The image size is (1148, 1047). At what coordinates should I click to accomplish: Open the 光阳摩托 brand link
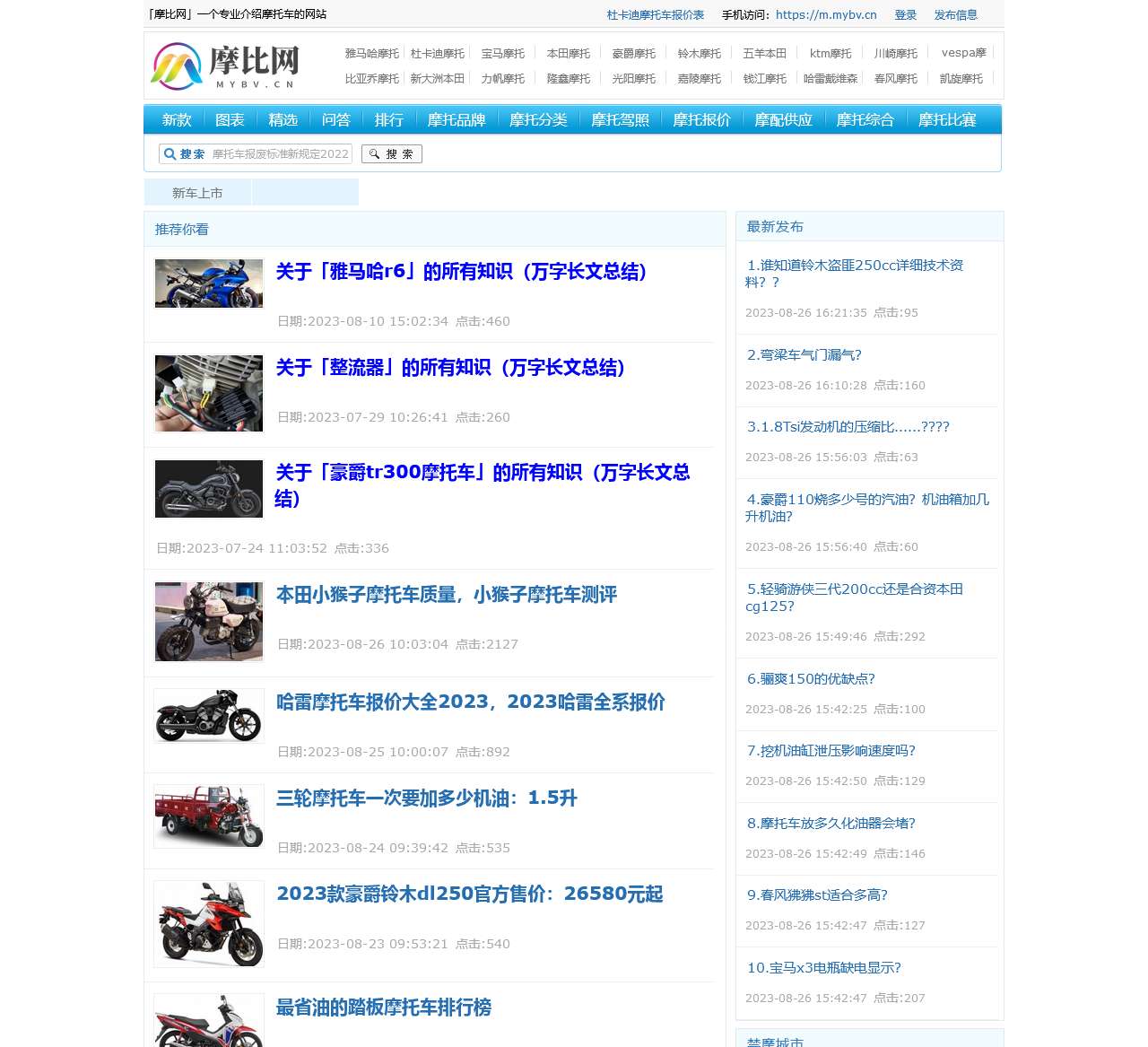(x=634, y=79)
